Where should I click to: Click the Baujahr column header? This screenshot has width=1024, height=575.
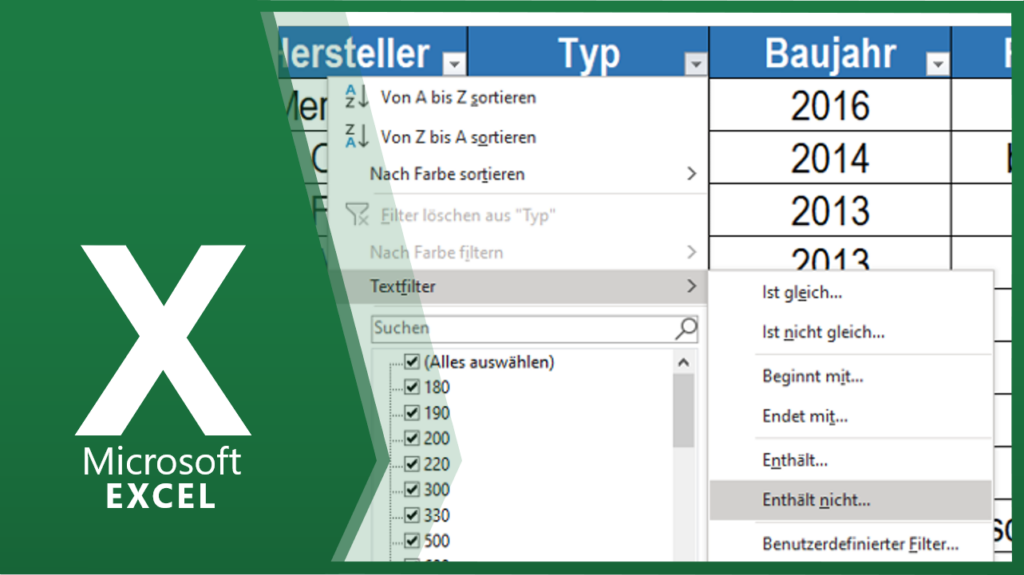pyautogui.click(x=830, y=52)
